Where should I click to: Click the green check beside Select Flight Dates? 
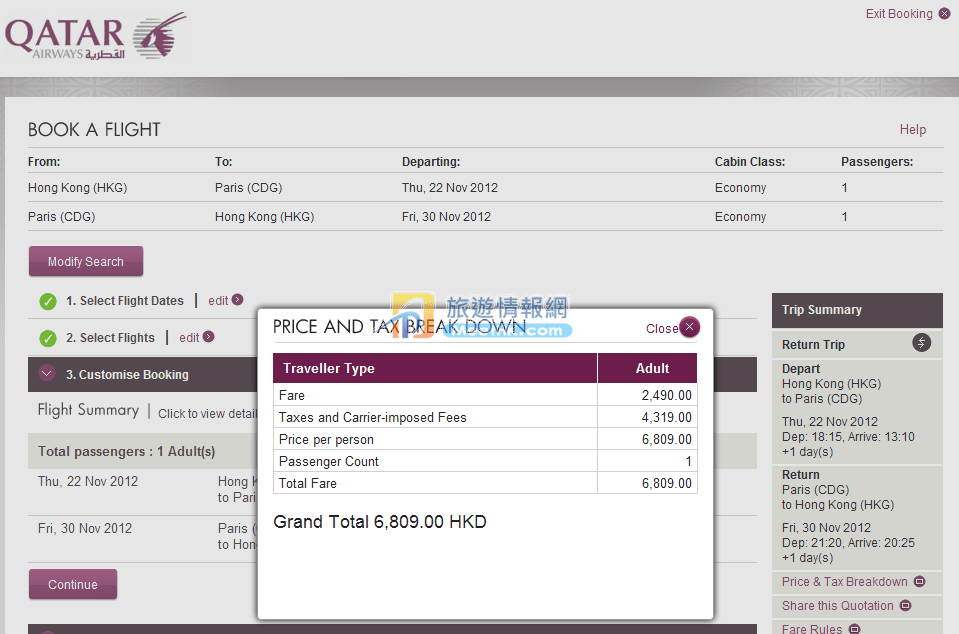(x=47, y=301)
